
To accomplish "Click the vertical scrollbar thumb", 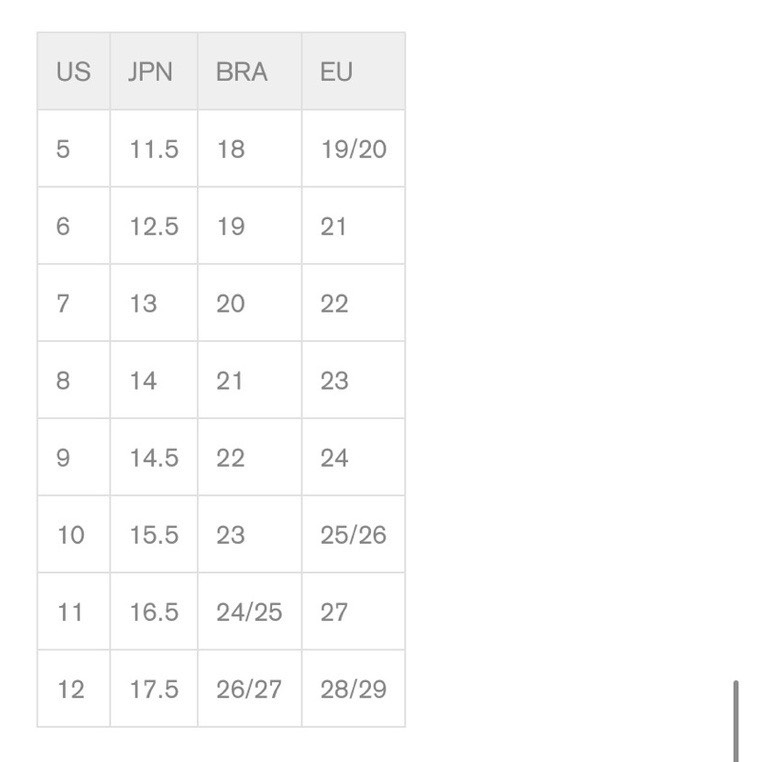I will coord(736,720).
